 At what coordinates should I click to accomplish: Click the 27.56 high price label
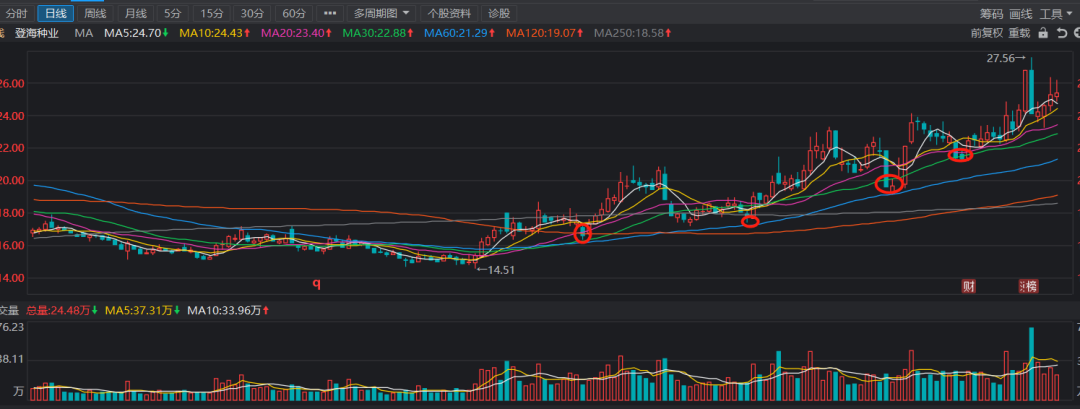pos(1004,59)
